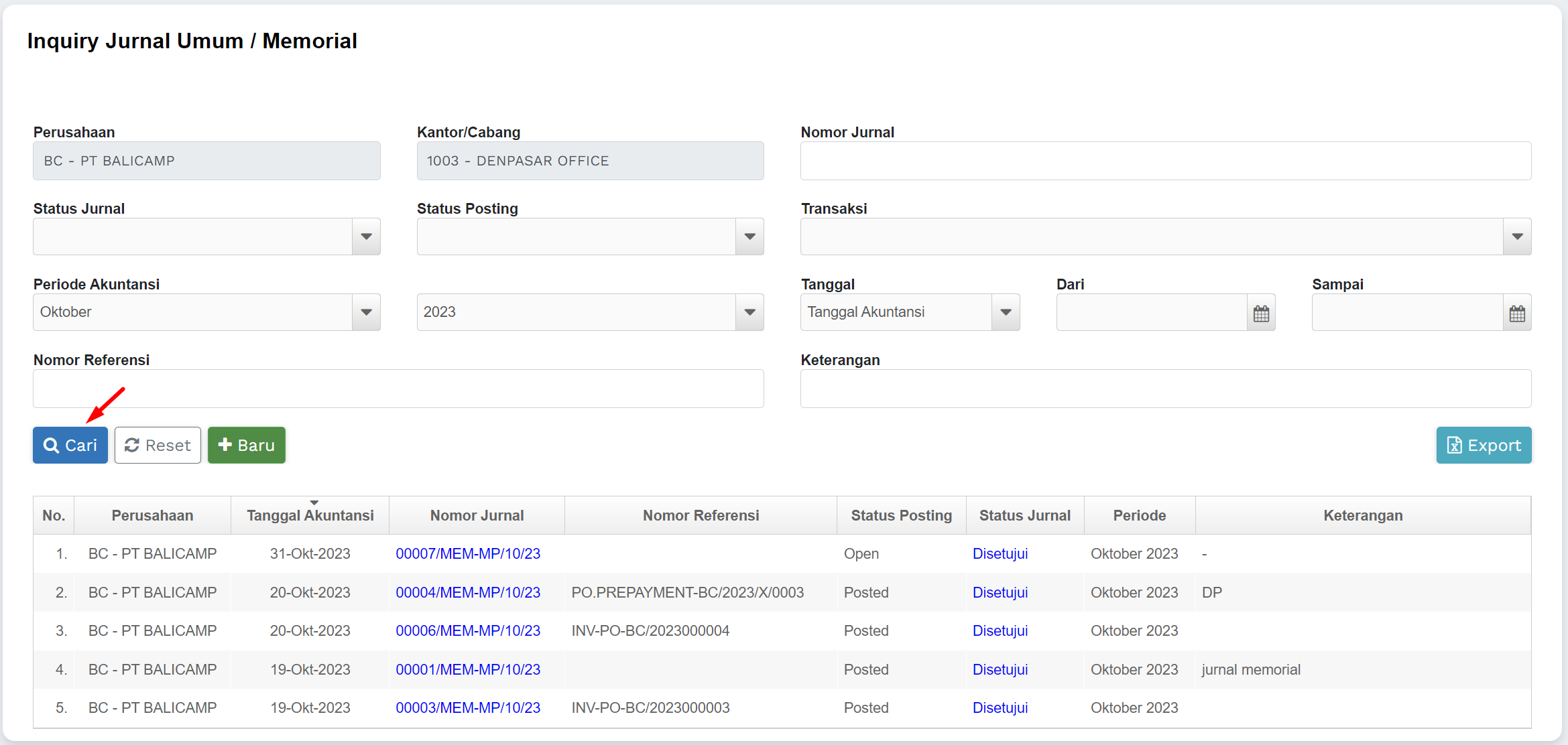Image resolution: width=1568 pixels, height=745 pixels.
Task: Expand the Transaksi dropdown
Action: click(x=1517, y=236)
